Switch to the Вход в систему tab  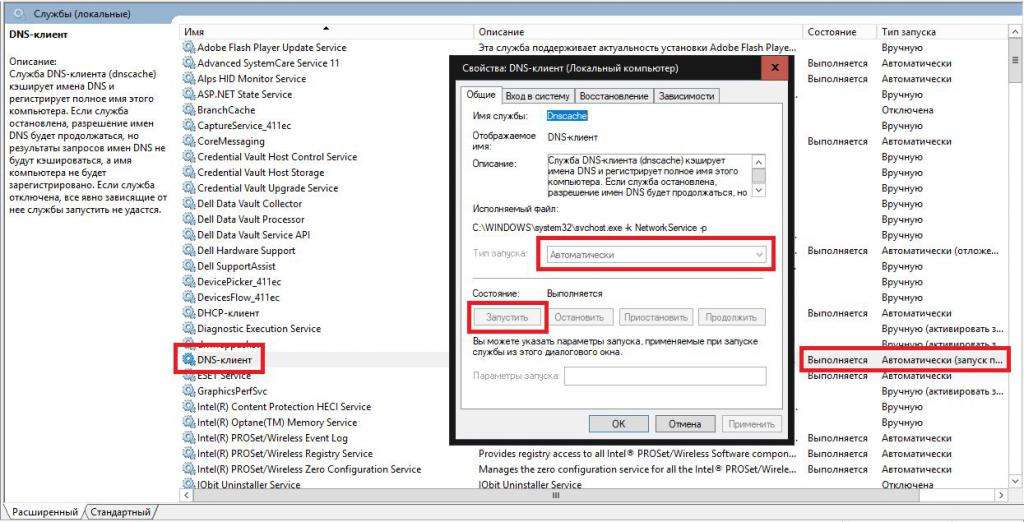[x=537, y=96]
